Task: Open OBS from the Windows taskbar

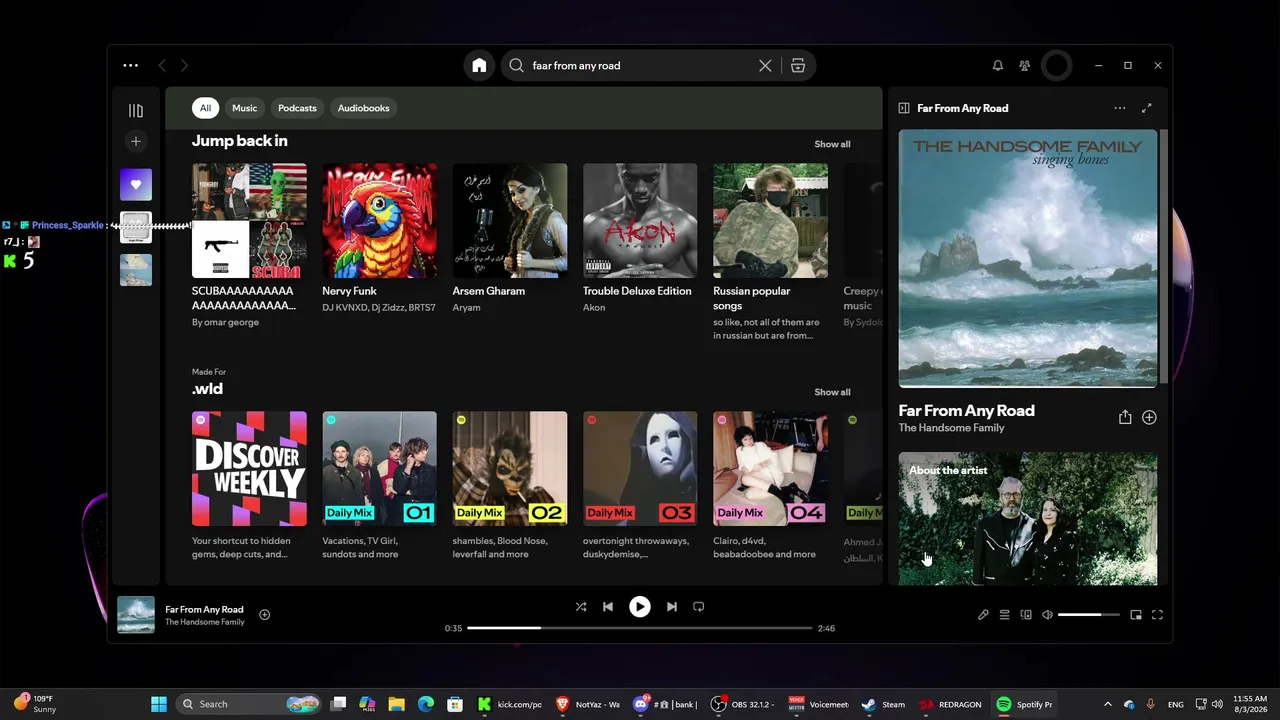Action: click(743, 704)
